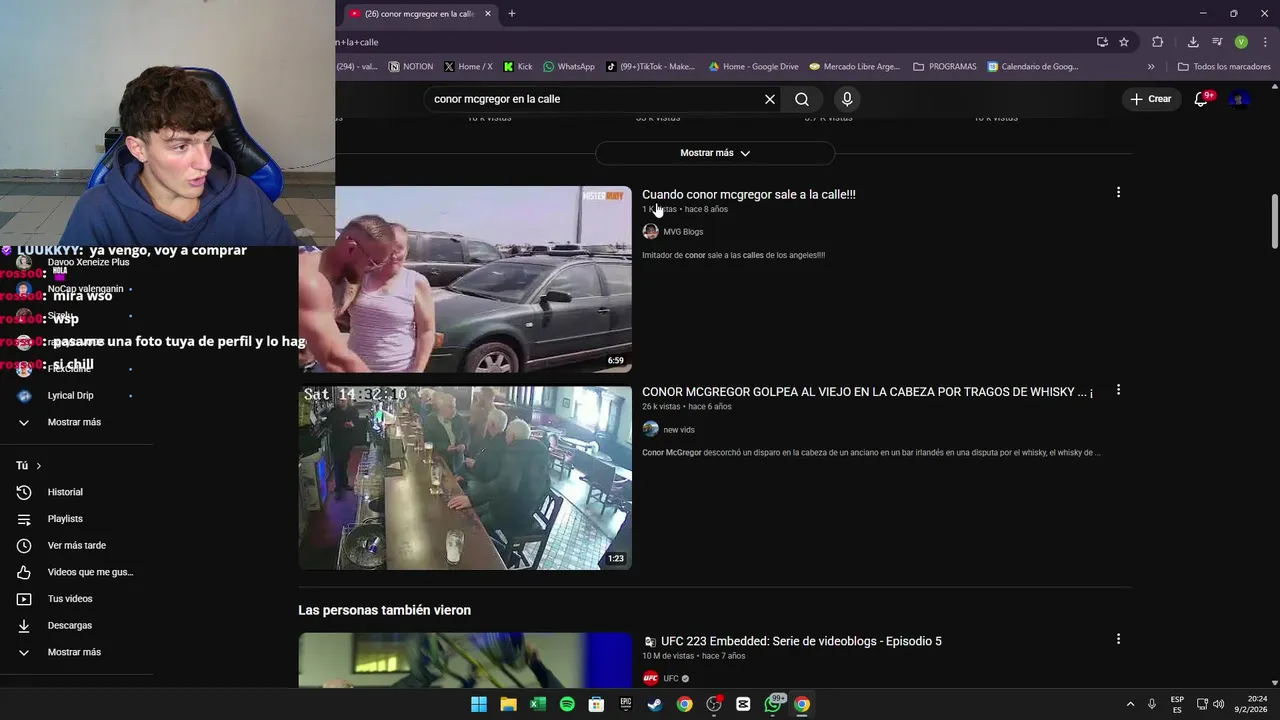Open options for UFC 223 Embedded video

click(x=1118, y=639)
